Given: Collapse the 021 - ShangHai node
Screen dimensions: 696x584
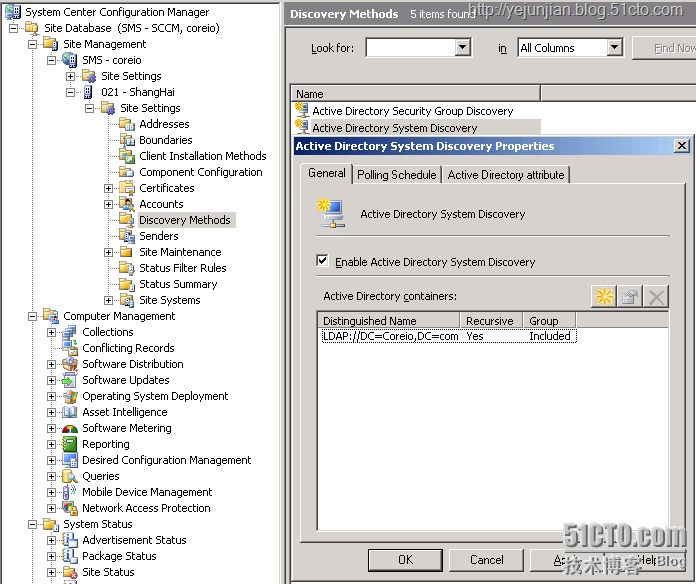Looking at the screenshot, I should coord(71,92).
